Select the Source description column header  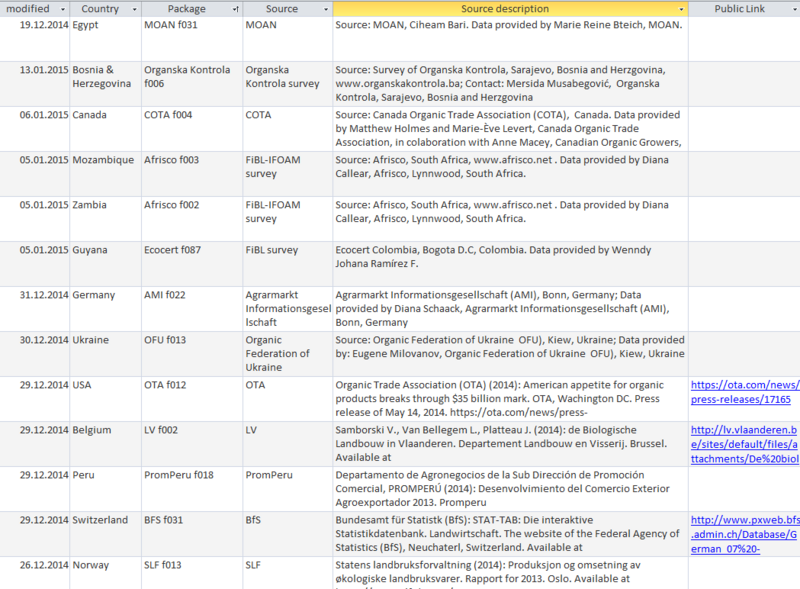point(510,9)
